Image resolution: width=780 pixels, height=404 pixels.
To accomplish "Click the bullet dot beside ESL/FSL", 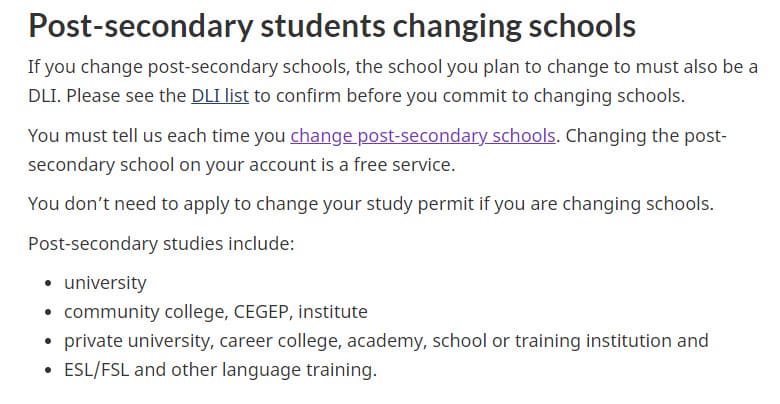I will (x=48, y=370).
